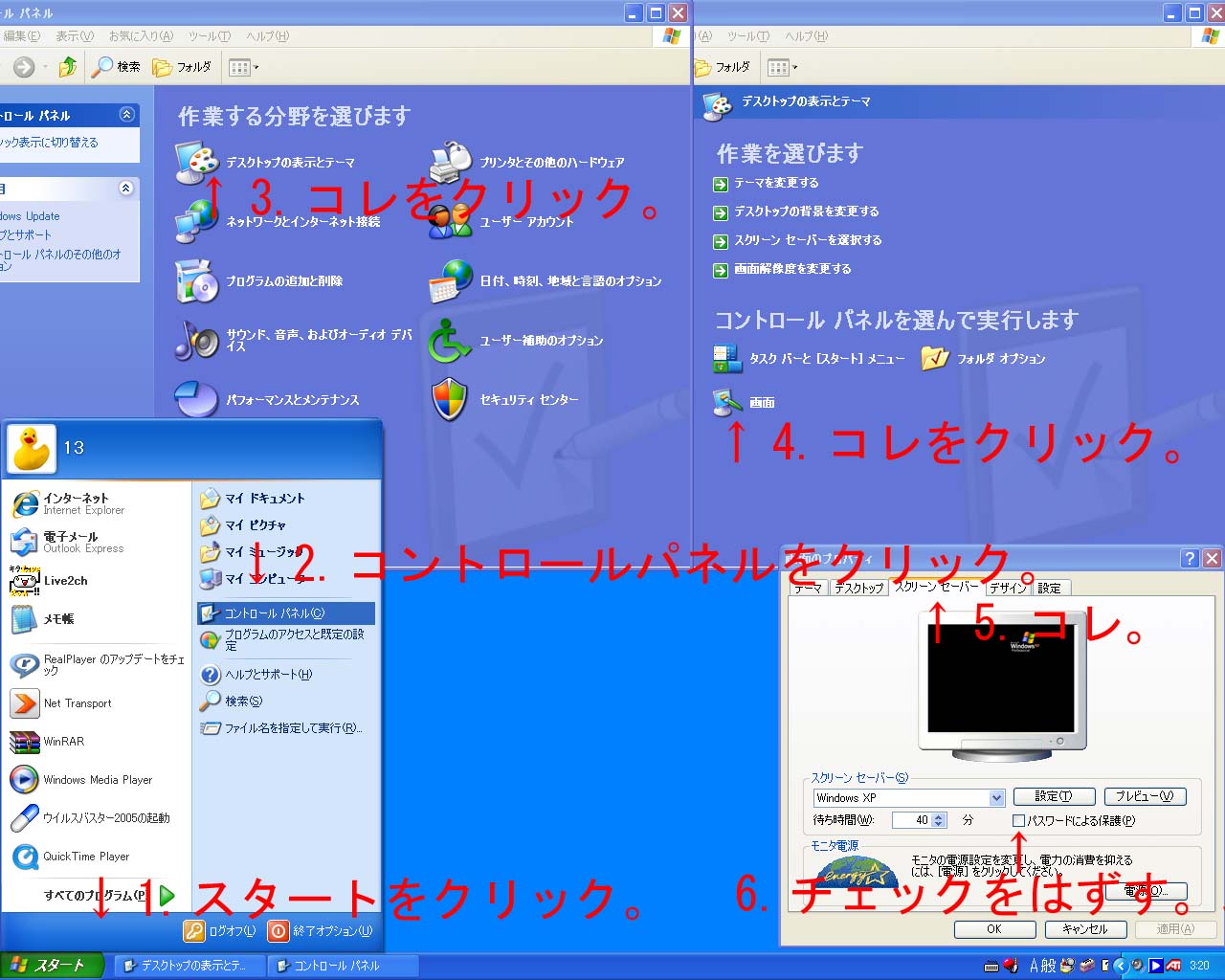Click the Up folder toolbar icon
Screen dimensions: 1225x980
(x=68, y=67)
